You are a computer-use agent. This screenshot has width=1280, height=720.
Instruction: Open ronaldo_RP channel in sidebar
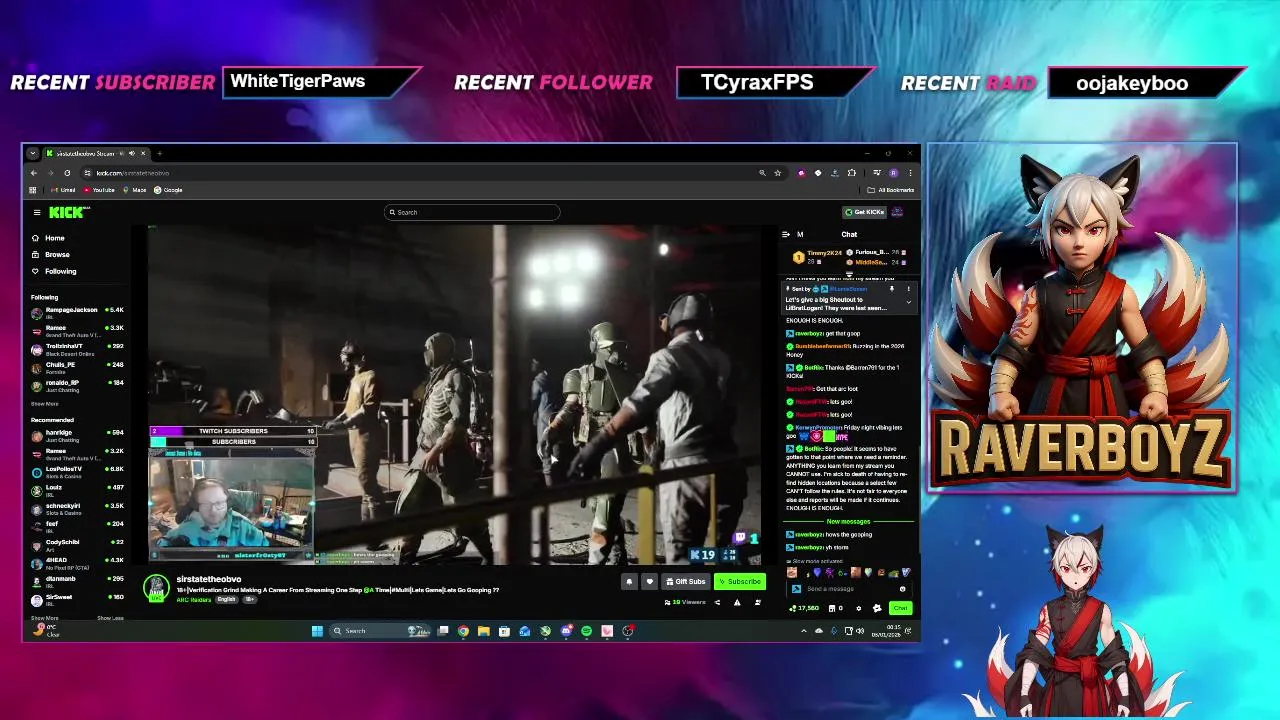(78, 384)
